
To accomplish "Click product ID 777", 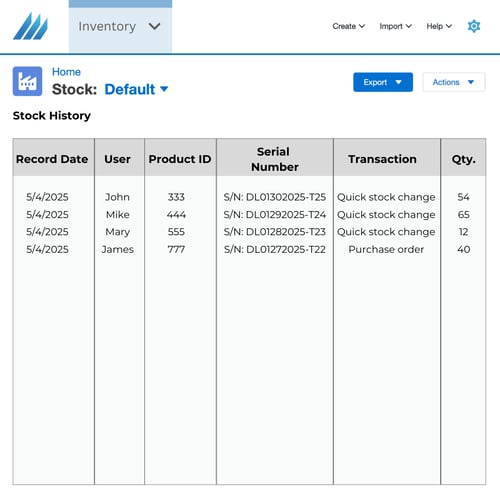I will pos(176,249).
